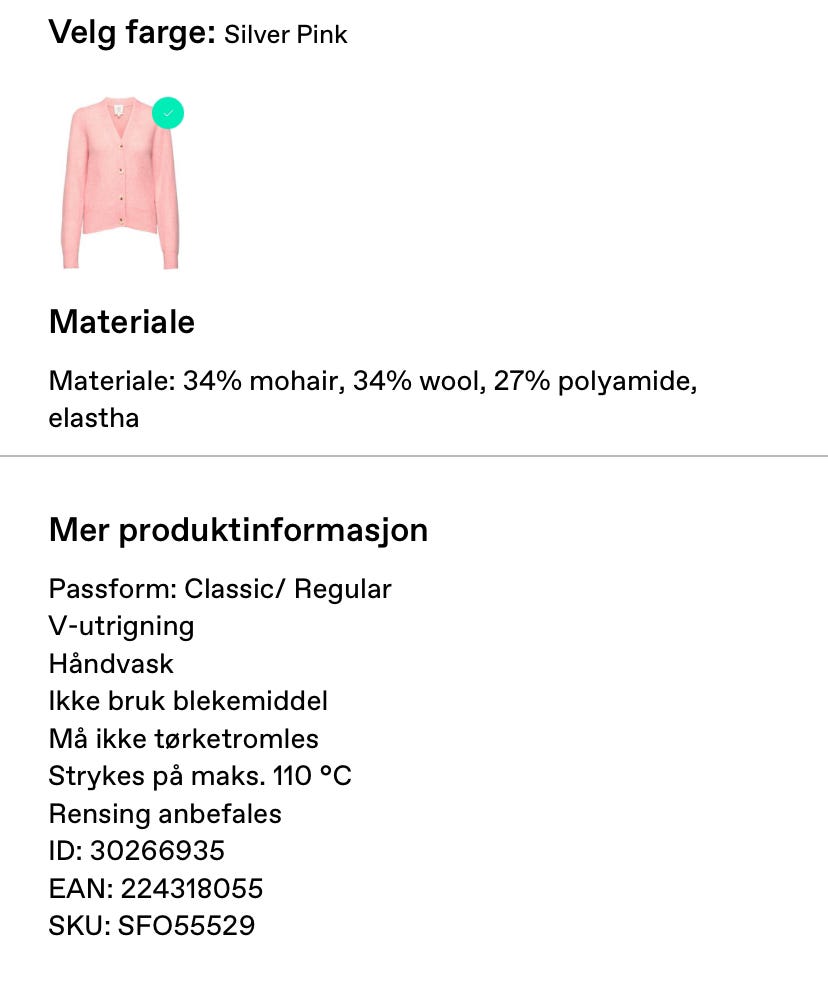Click the V-utrigning detail
This screenshot has width=828, height=996.
(x=121, y=627)
